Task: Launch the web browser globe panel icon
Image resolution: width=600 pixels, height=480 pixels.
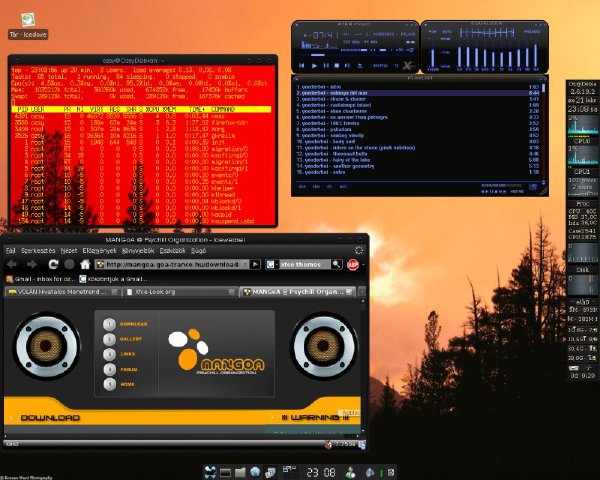Action: pyautogui.click(x=255, y=472)
